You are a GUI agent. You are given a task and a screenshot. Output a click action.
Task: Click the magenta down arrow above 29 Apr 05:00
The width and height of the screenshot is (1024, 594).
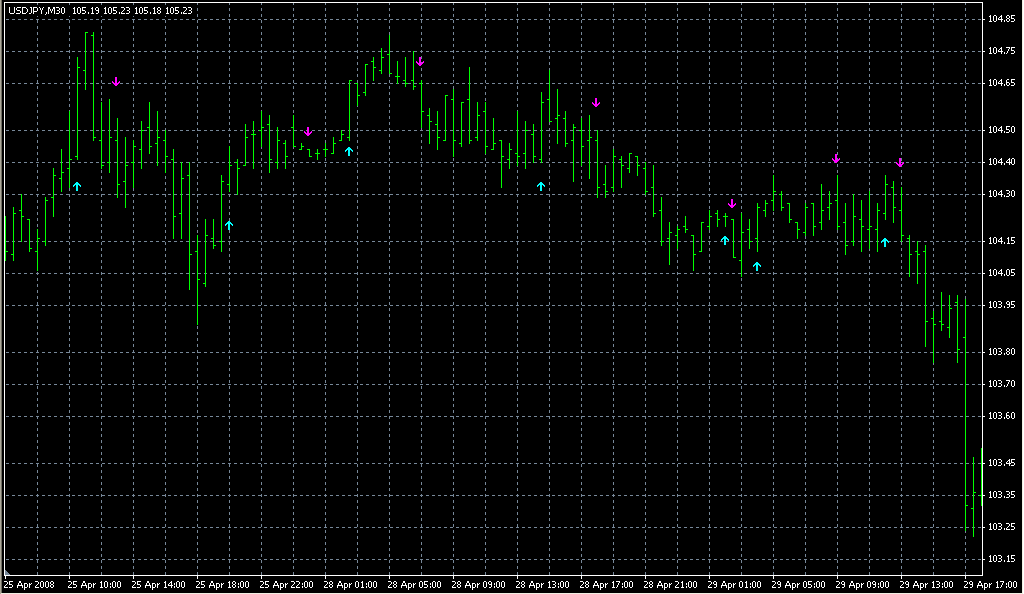pyautogui.click(x=836, y=159)
